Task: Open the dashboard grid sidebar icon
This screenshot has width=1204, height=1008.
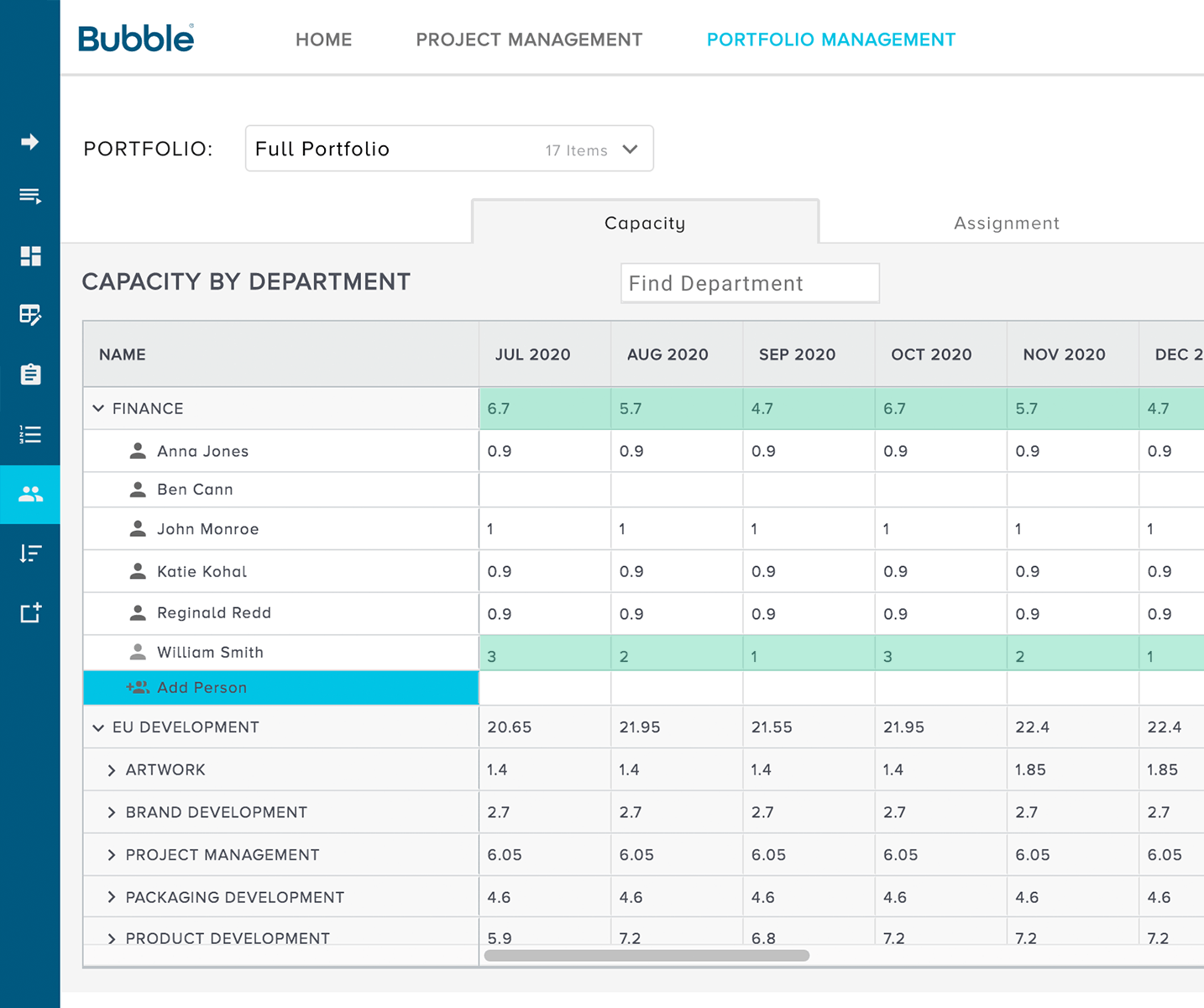Action: [30, 256]
